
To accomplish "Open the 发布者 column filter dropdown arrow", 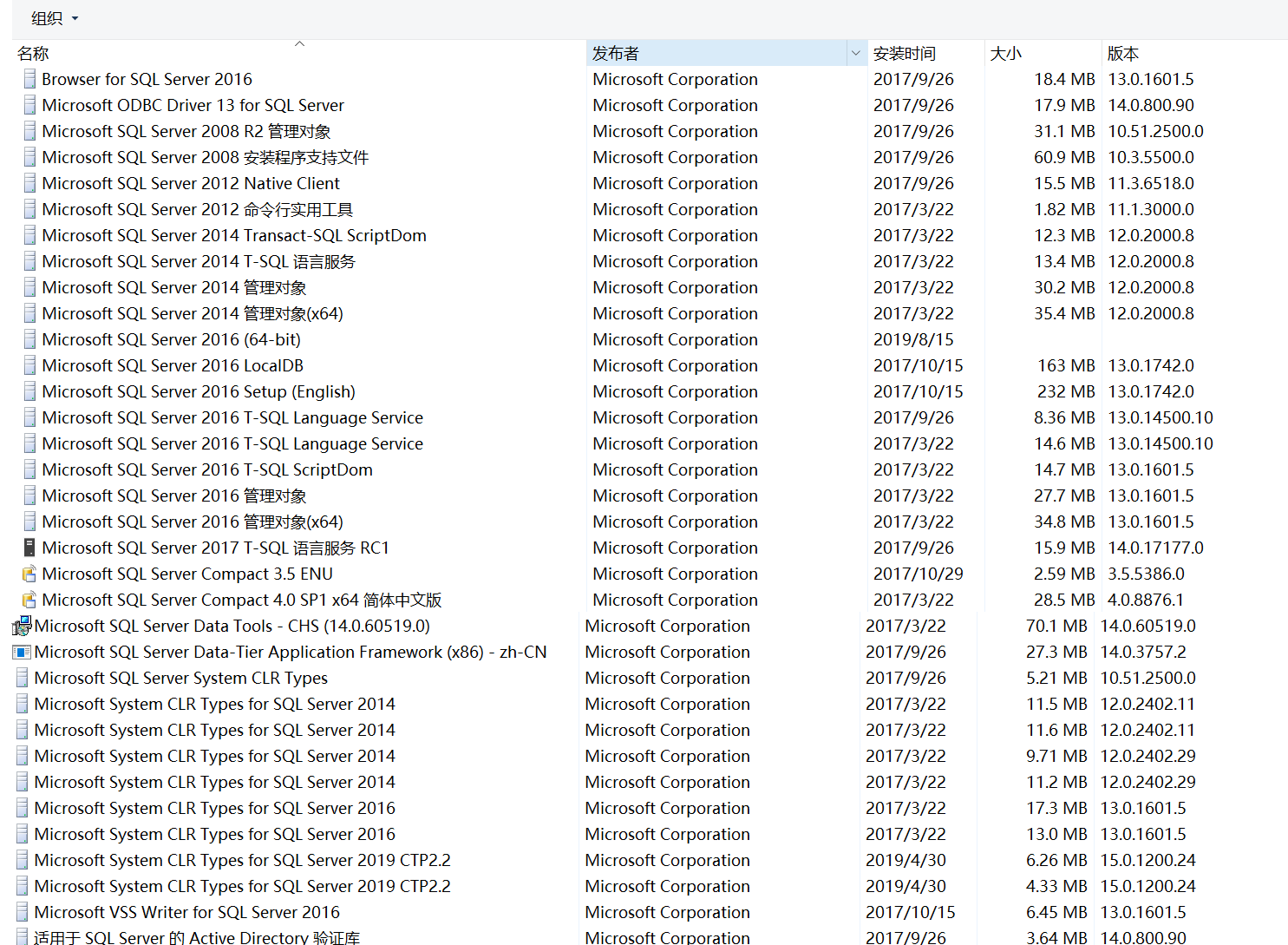I will click(x=855, y=53).
